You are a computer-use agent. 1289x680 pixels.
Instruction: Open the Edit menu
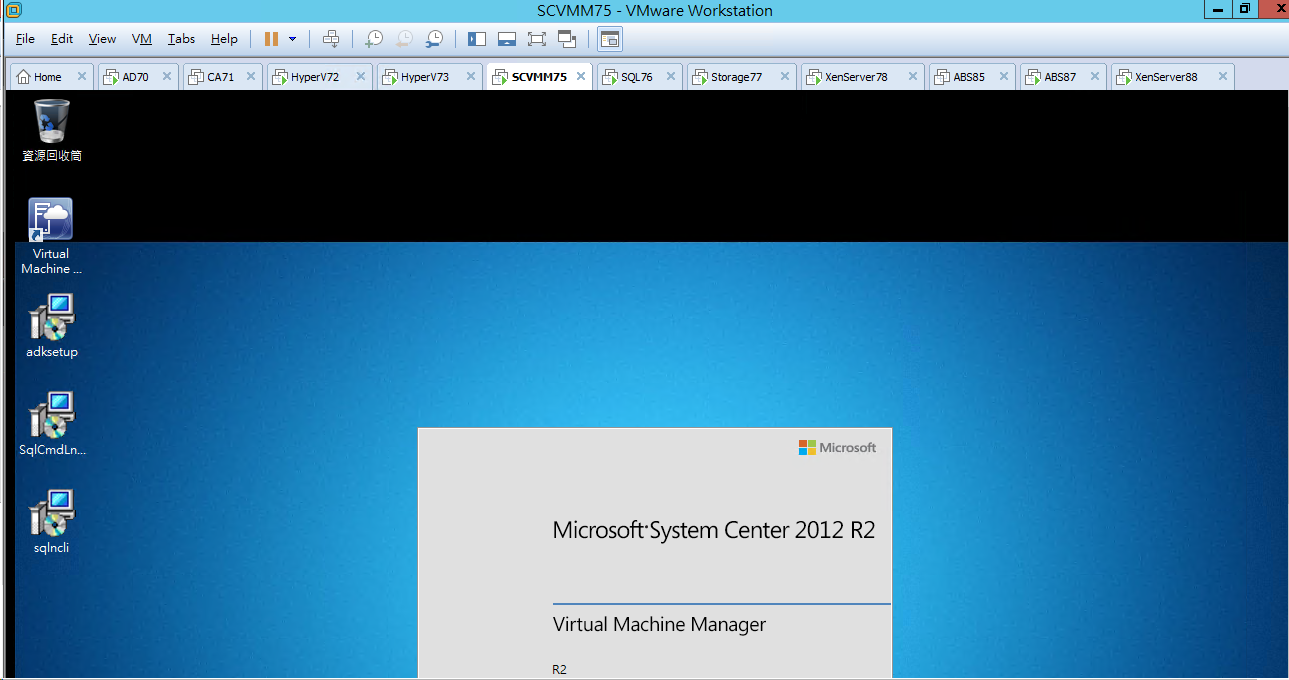(x=62, y=39)
